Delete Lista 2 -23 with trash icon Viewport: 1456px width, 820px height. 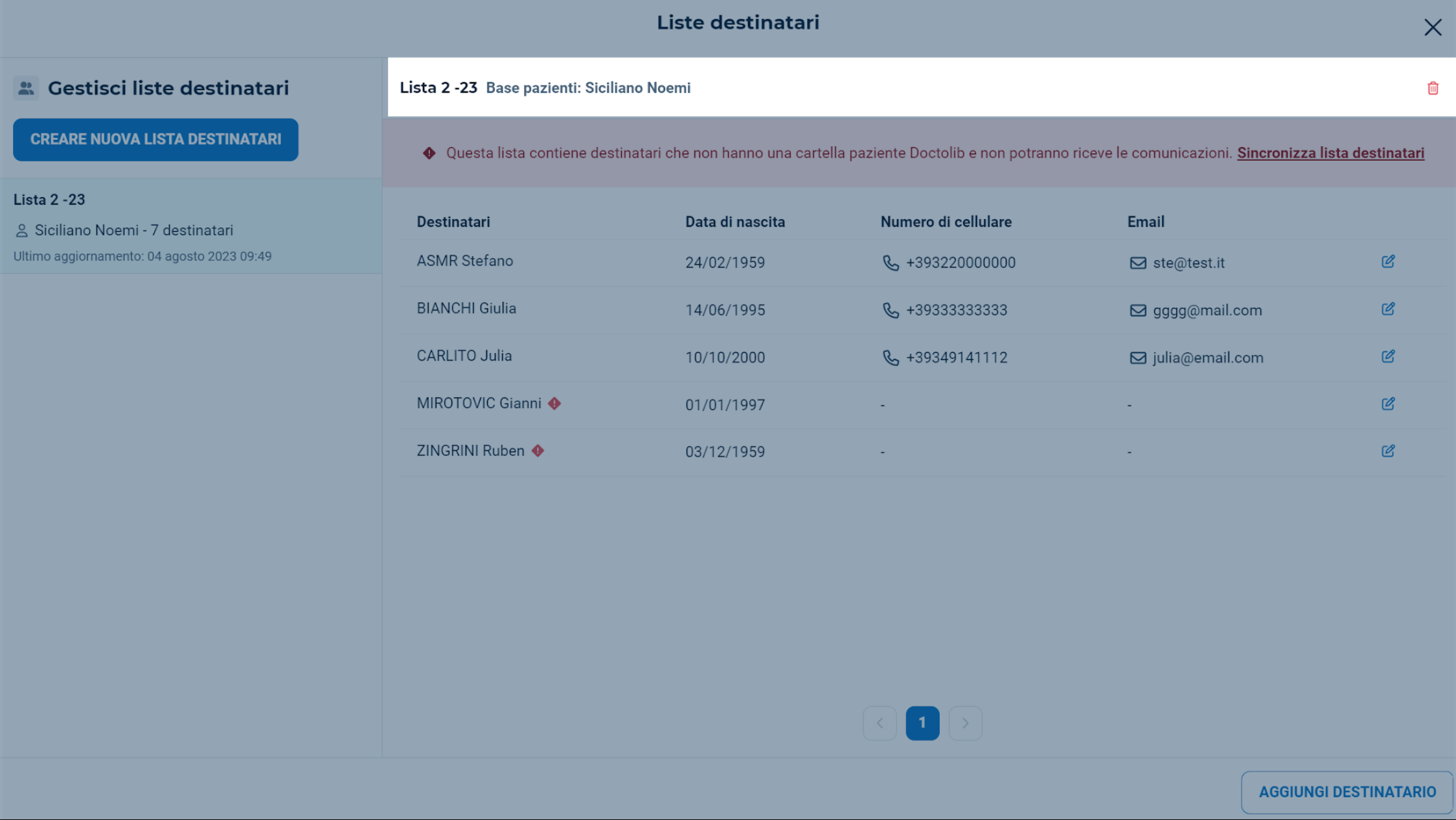1433,88
